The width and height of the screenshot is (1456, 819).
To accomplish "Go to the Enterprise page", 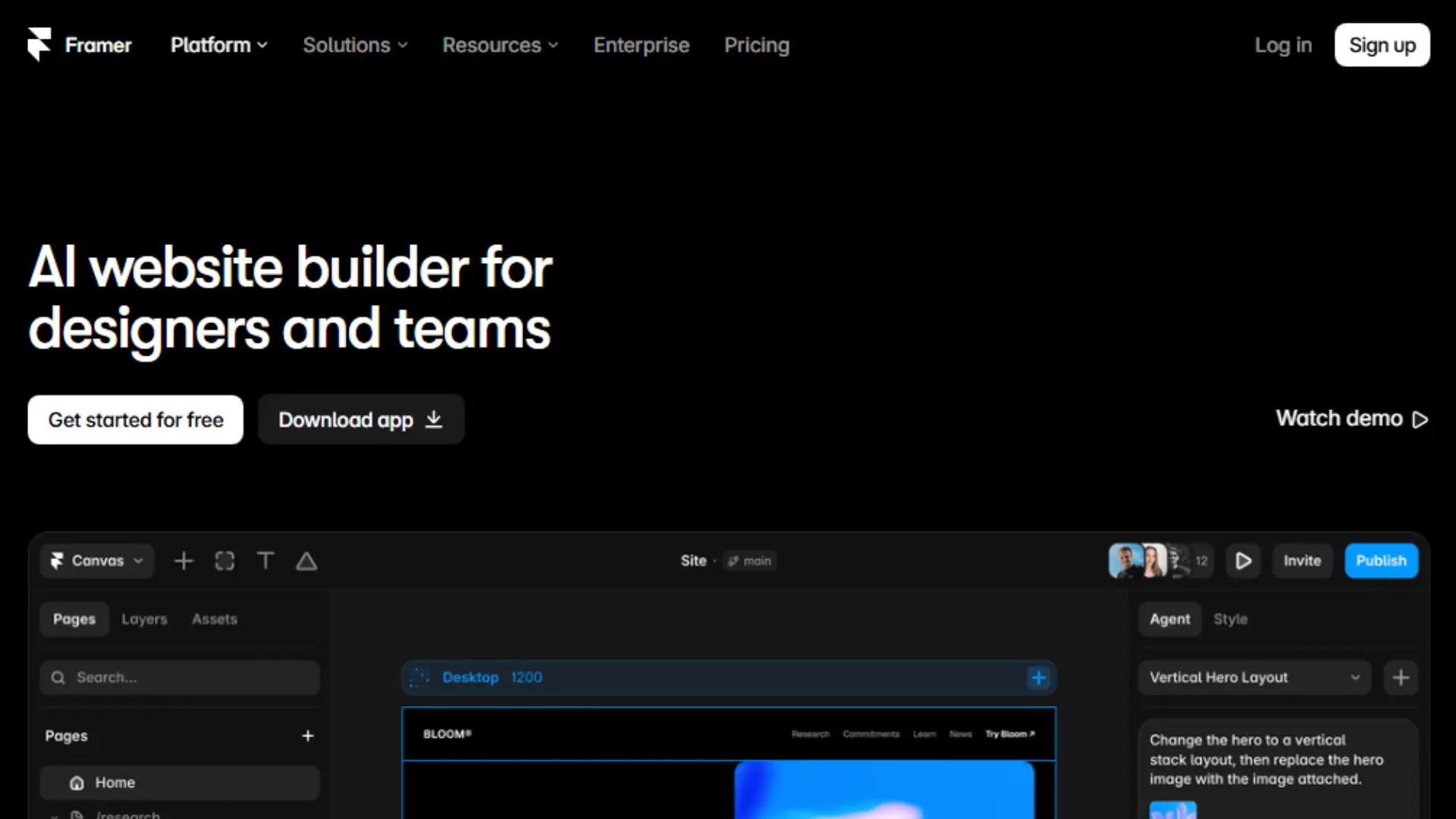I will pos(642,45).
